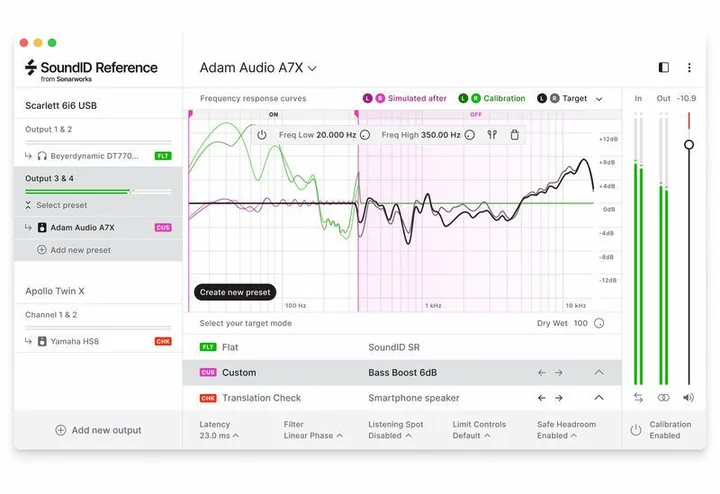The image size is (720, 494).
Task: Select Output 3 & 4
Action: (x=49, y=179)
